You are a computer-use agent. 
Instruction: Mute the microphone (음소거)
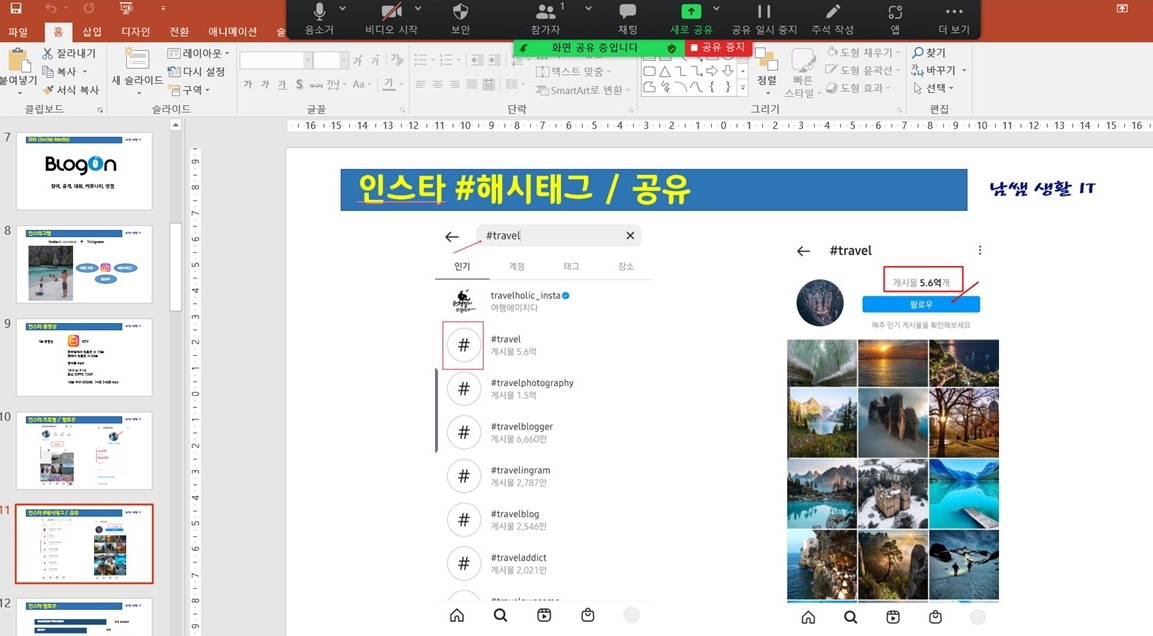pos(318,18)
